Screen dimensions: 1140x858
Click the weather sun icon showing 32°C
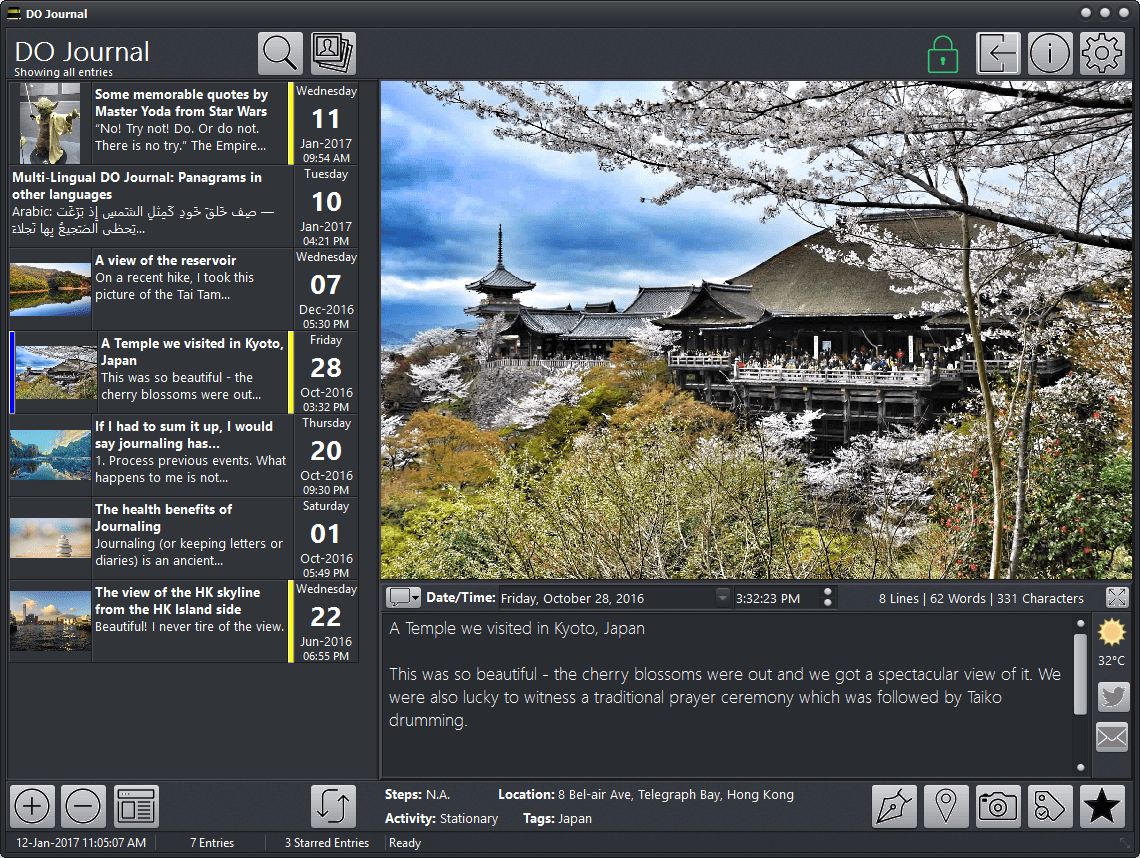click(x=1113, y=632)
